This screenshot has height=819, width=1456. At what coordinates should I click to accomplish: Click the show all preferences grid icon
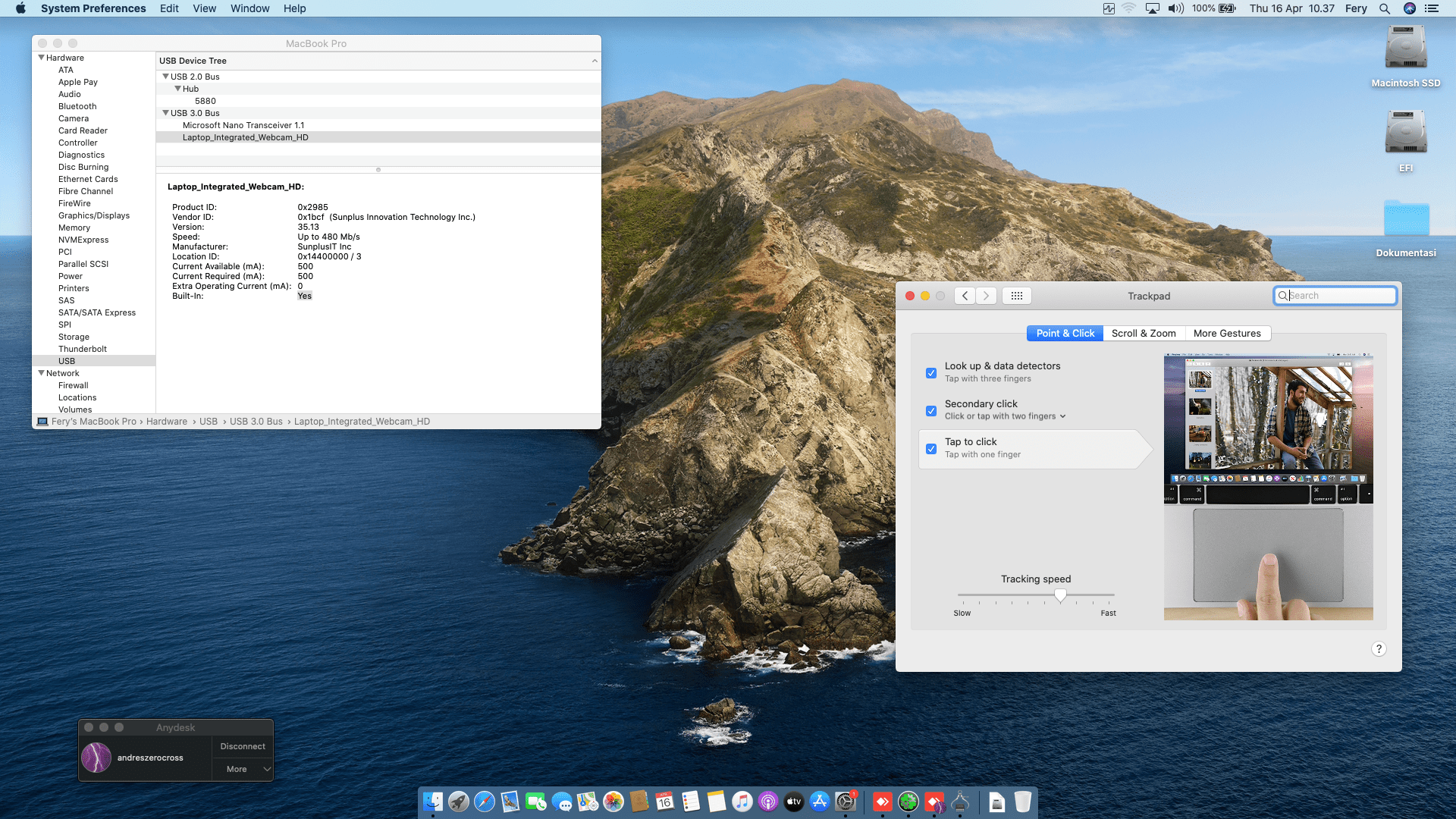click(x=1016, y=296)
